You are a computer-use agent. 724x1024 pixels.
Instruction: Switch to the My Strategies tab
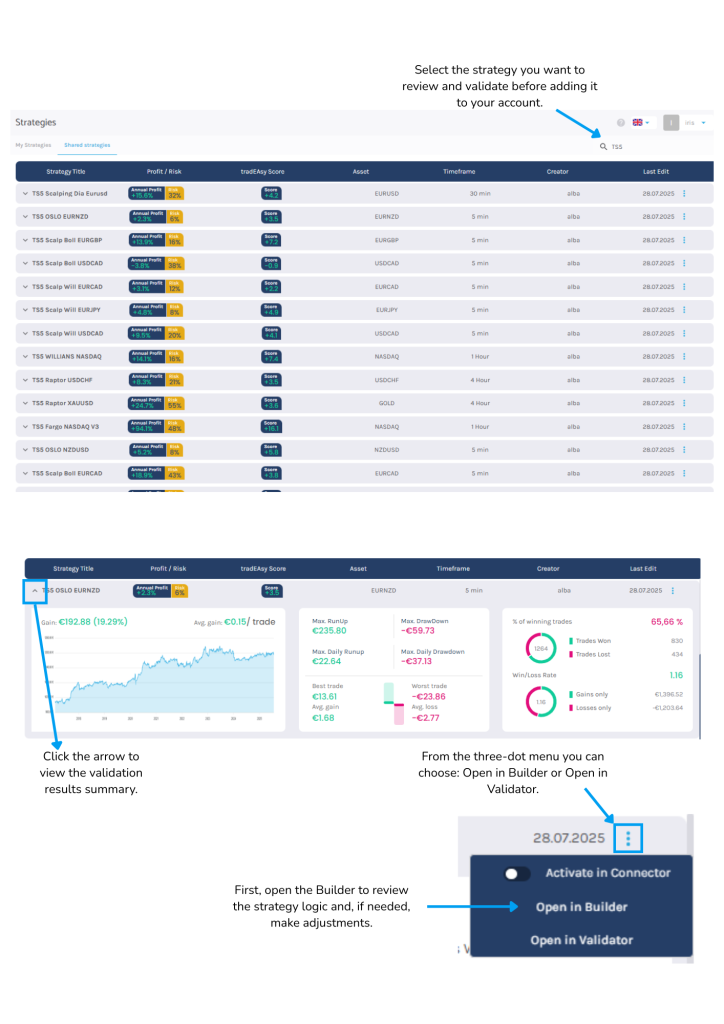click(x=33, y=146)
